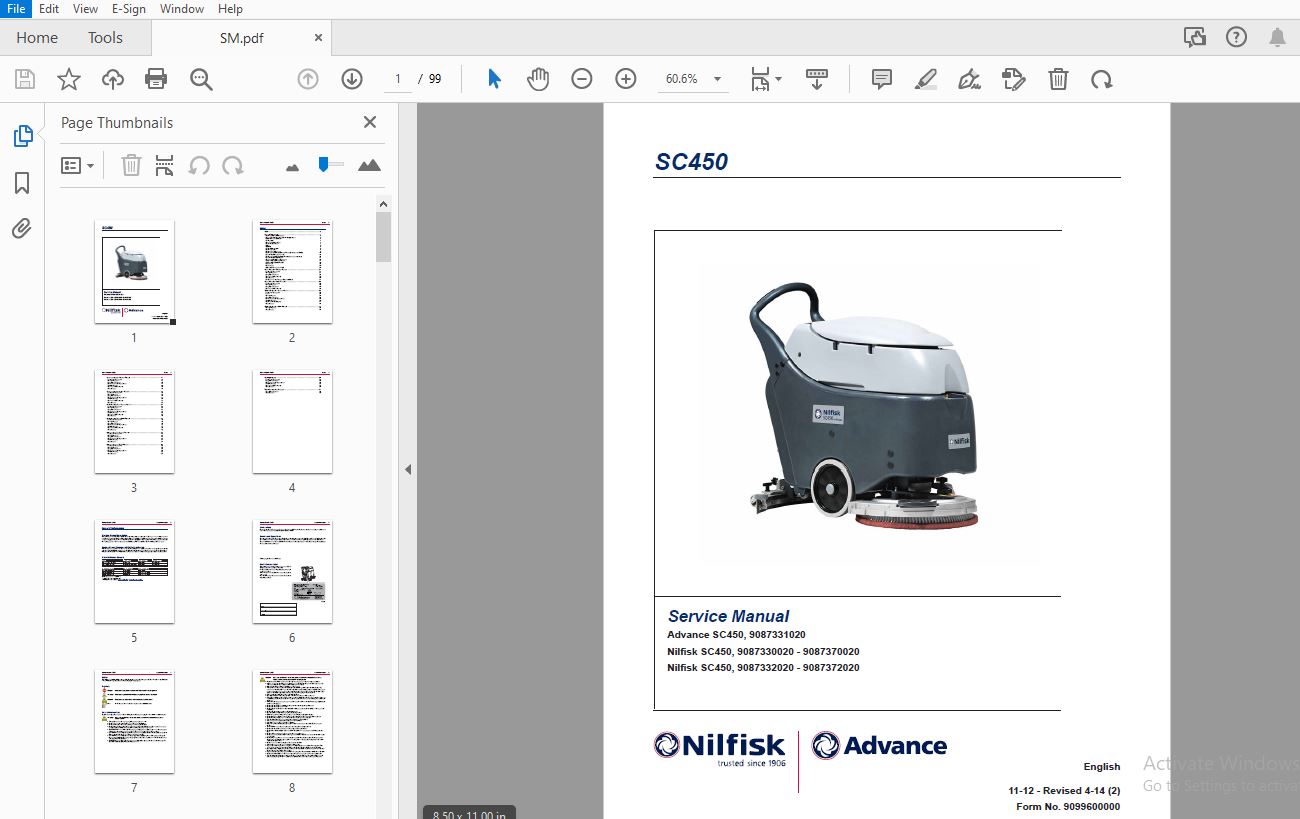The image size is (1300, 819).
Task: Add document to favorites with star icon
Action: [68, 79]
